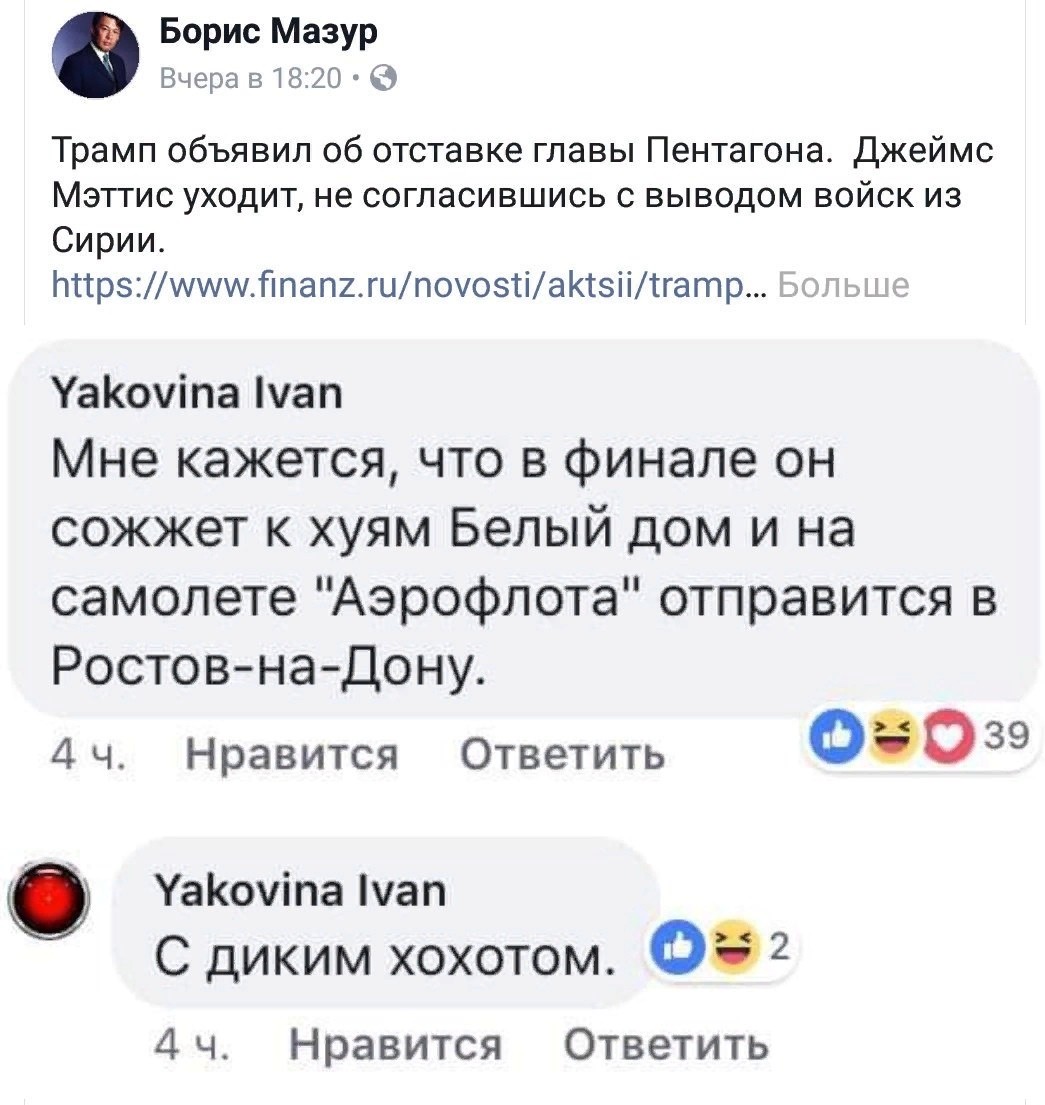Open Борис Мазур's profile photo
Image resolution: width=1045 pixels, height=1105 pixels.
[96, 57]
